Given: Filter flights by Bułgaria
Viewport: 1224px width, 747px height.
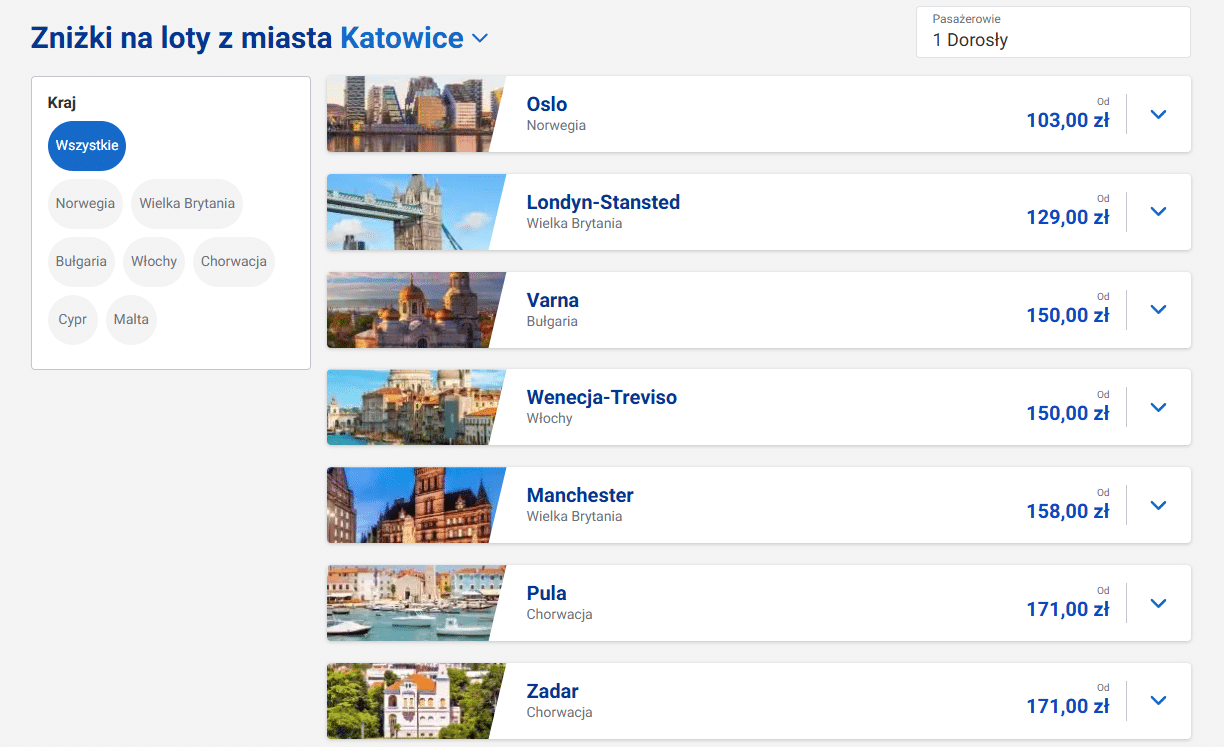Looking at the screenshot, I should pos(81,262).
